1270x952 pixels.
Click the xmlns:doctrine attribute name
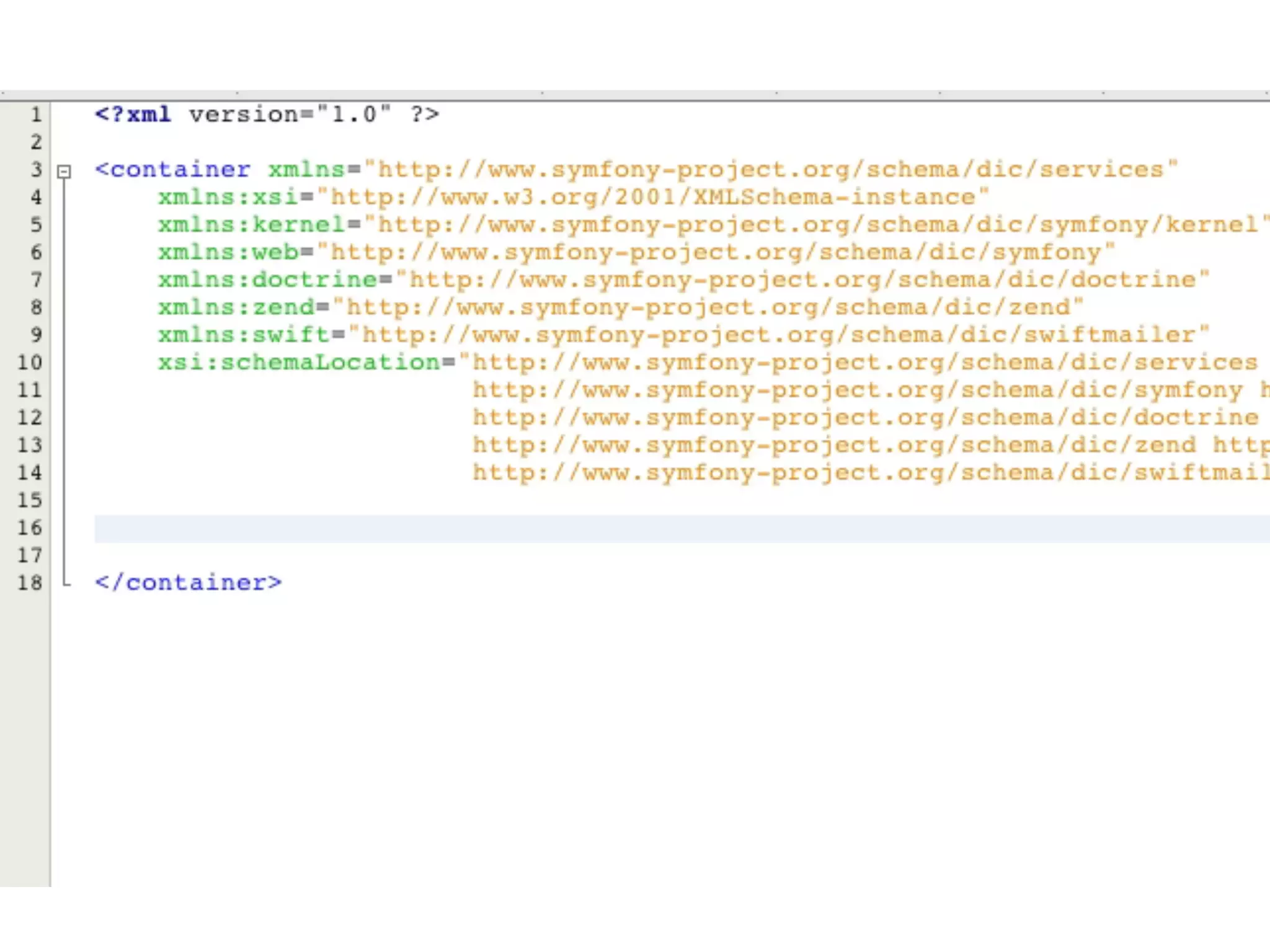(x=267, y=280)
